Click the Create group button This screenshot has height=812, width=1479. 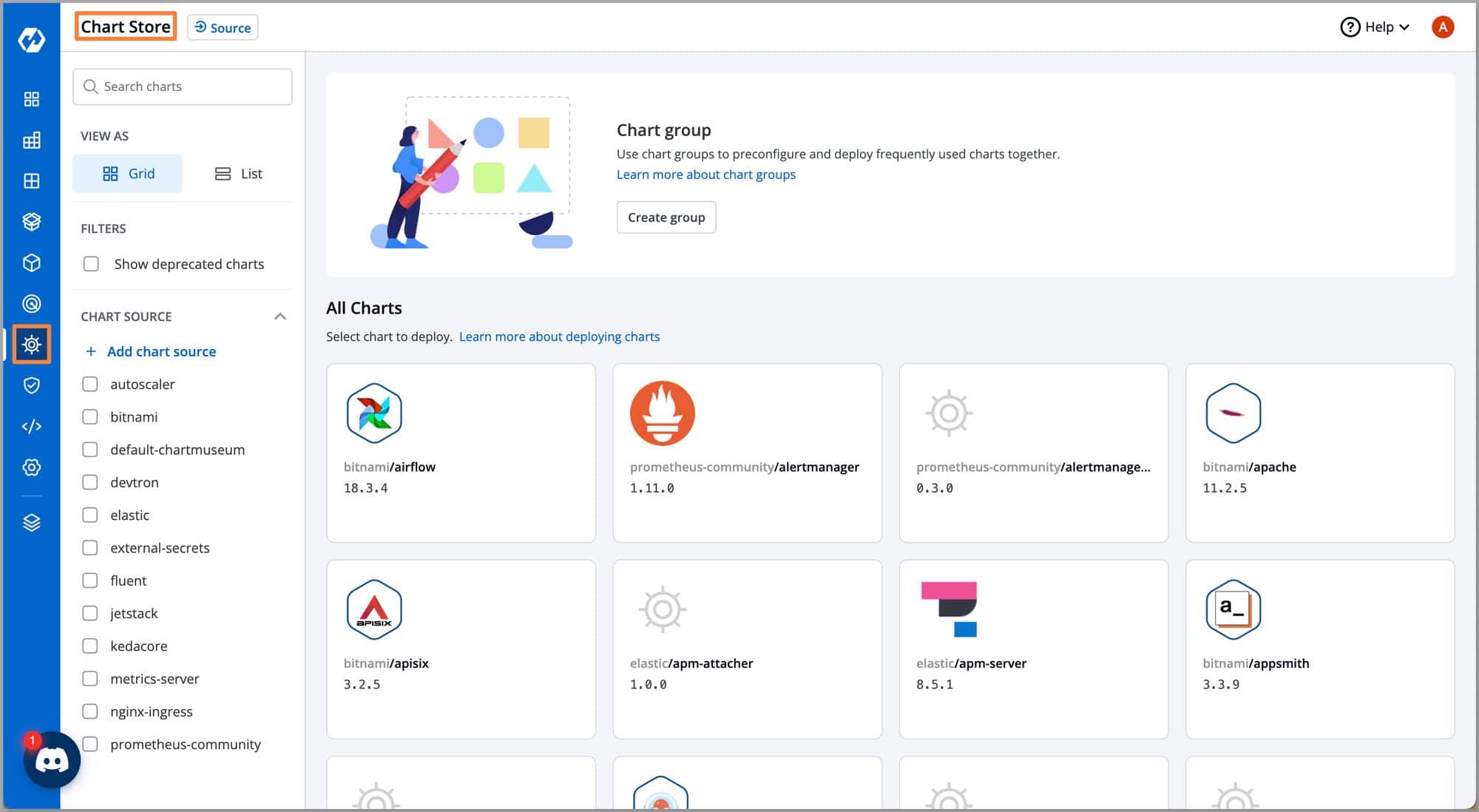point(666,217)
